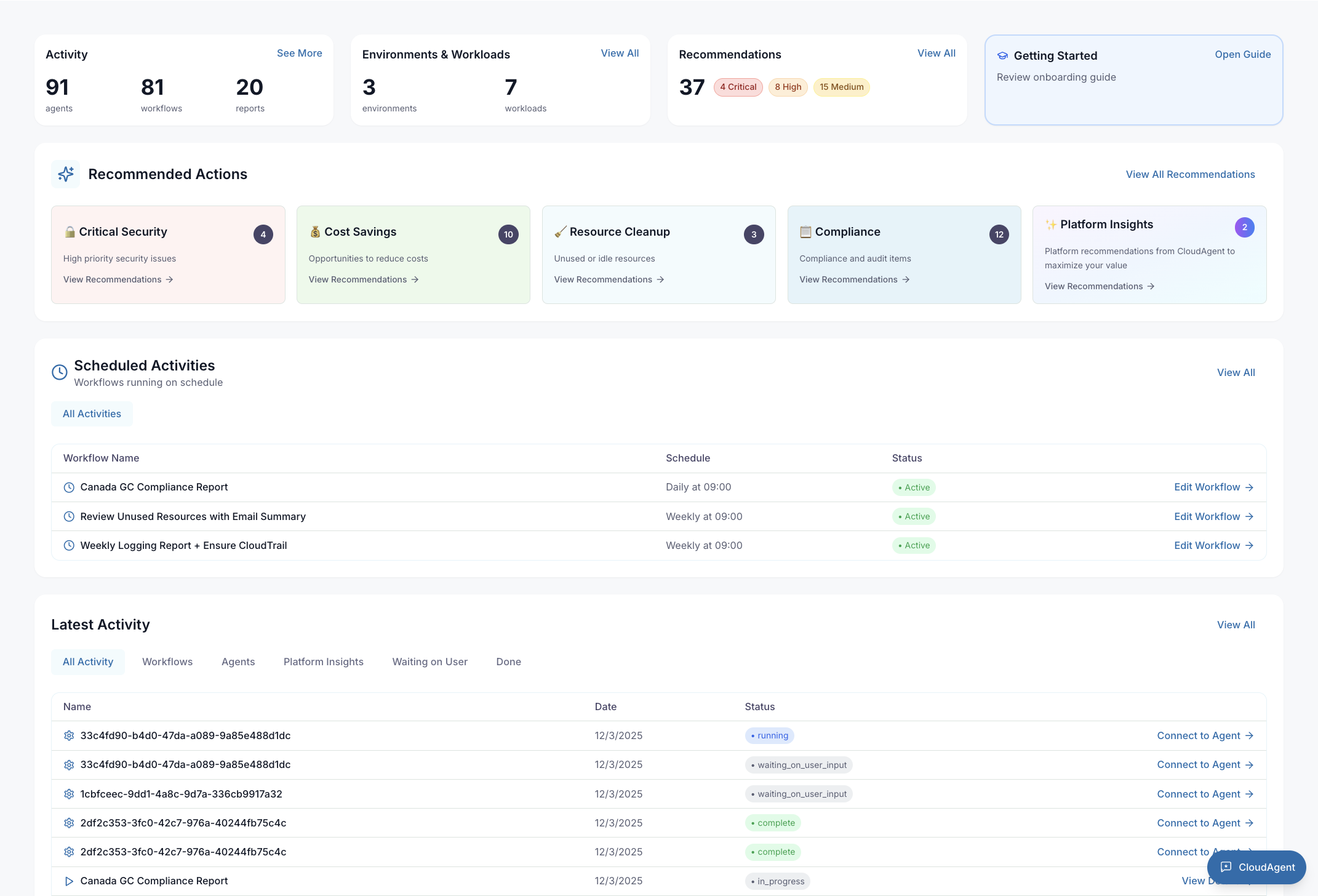
Task: Expand Activity card via See More
Action: point(299,53)
